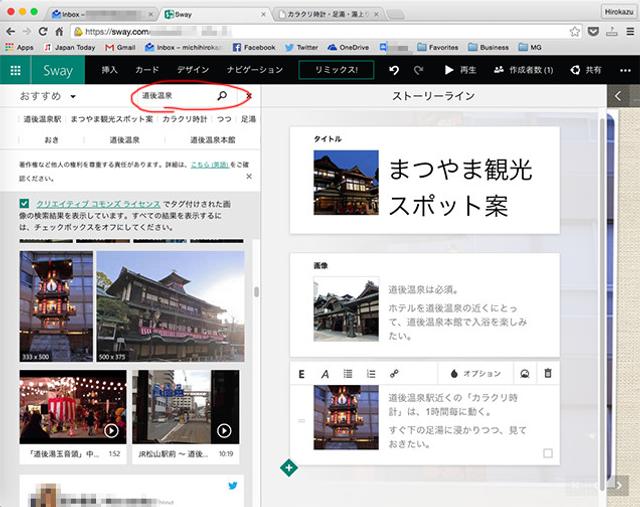Click the search magnifier icon
The height and width of the screenshot is (507, 640).
pos(221,95)
